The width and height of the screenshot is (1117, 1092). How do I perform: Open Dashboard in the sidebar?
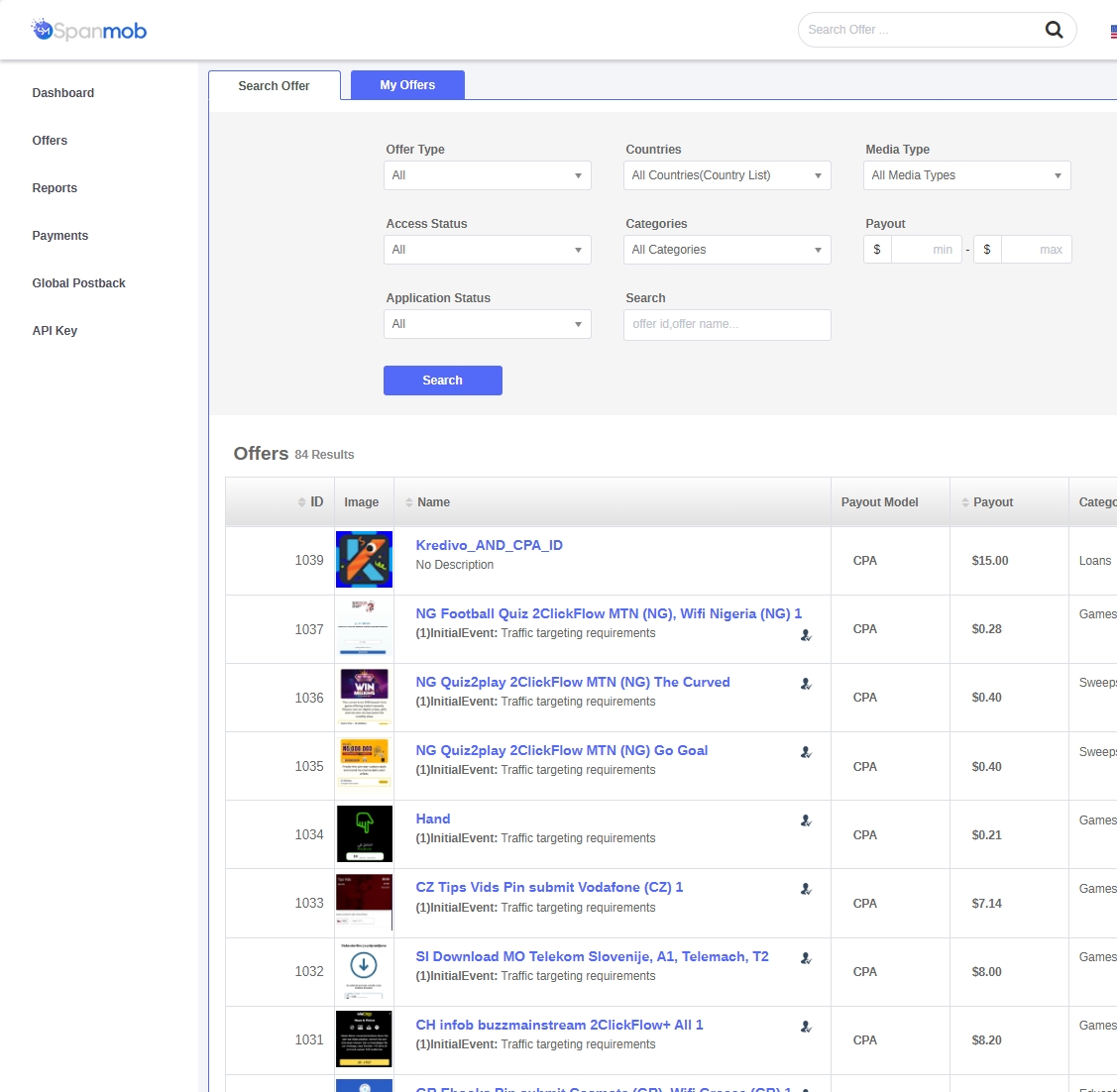click(62, 92)
